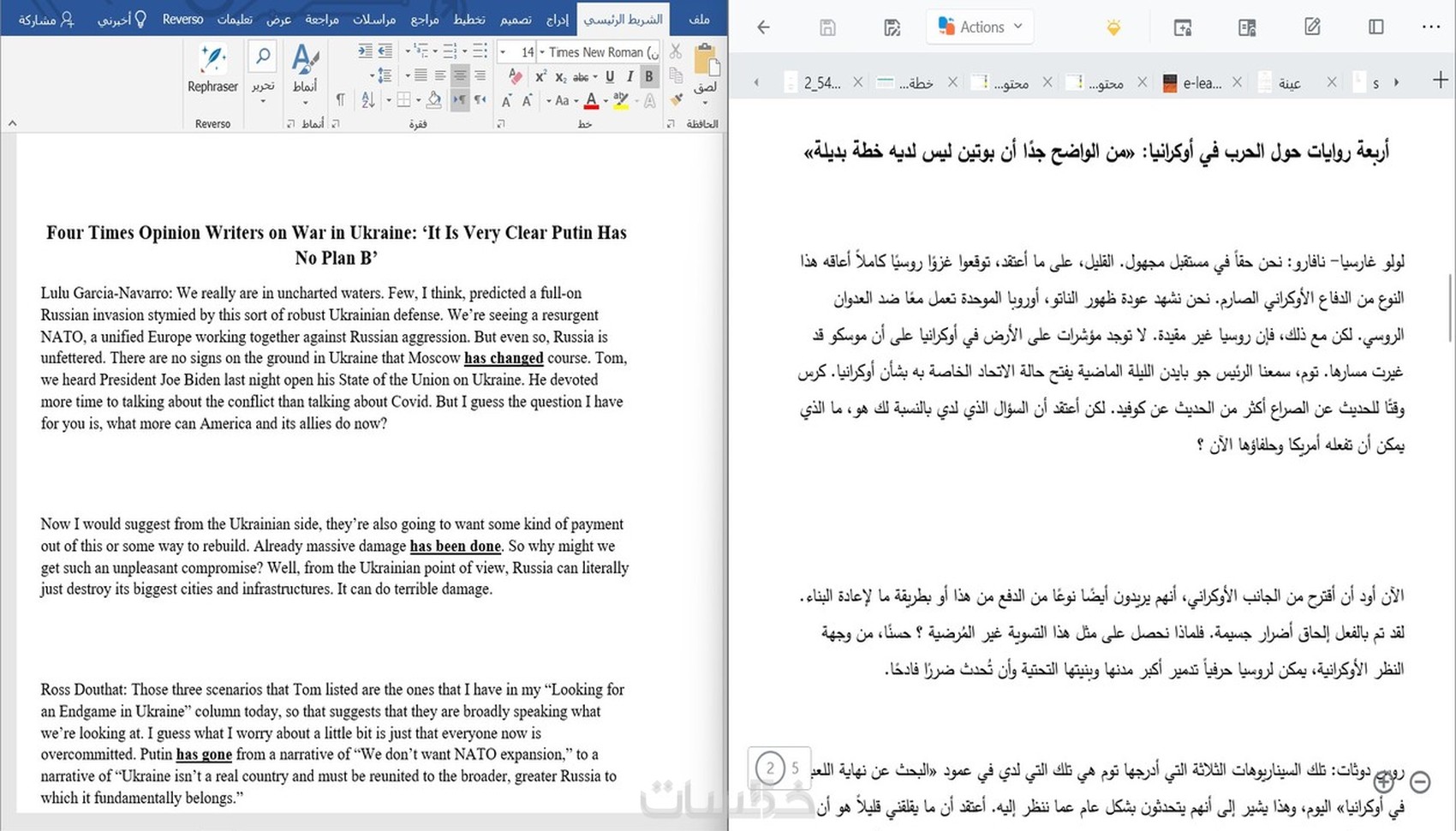Click the Share (مشاركة) button
The image size is (1456, 831).
46,19
